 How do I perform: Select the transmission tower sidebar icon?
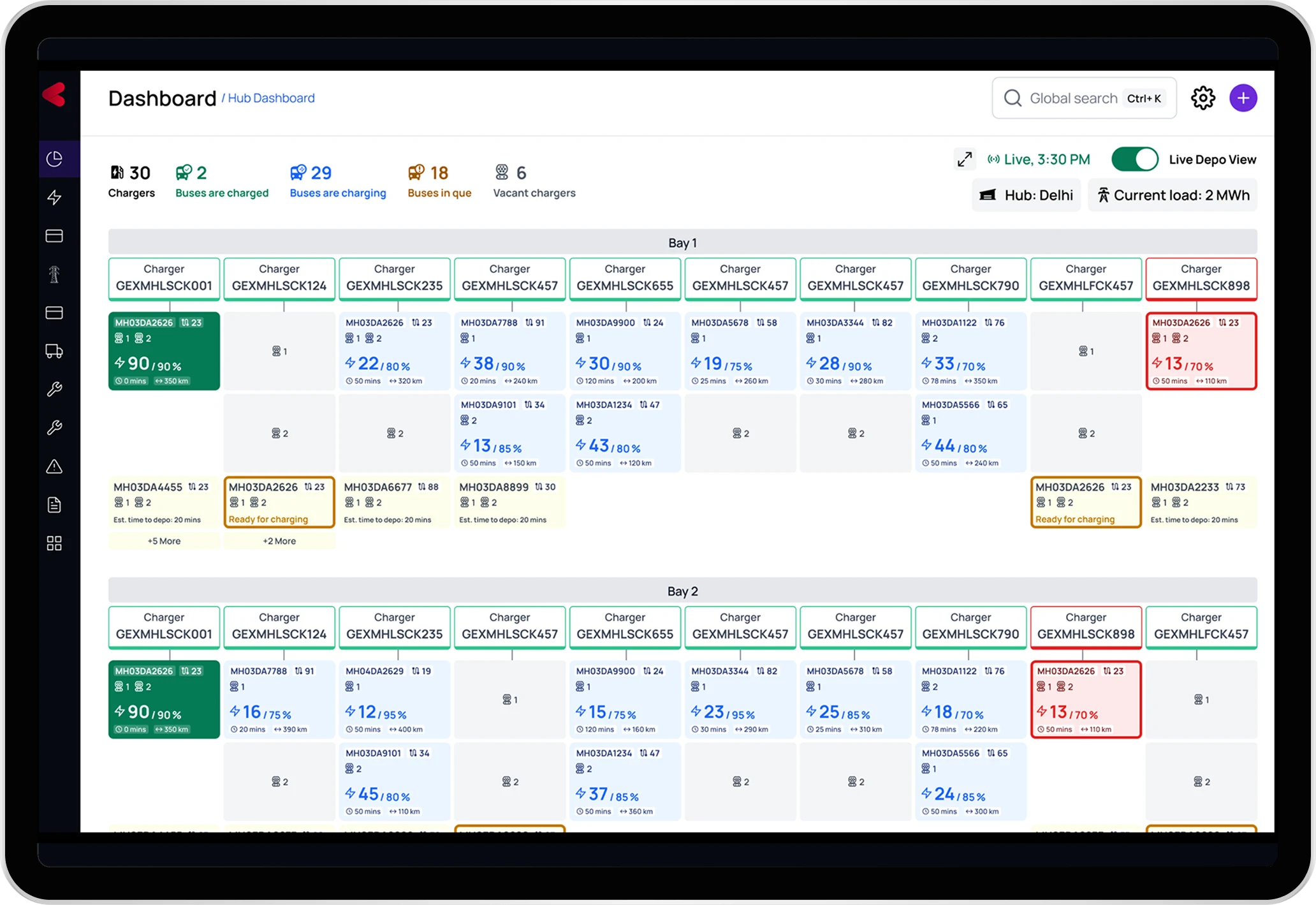pyautogui.click(x=55, y=274)
